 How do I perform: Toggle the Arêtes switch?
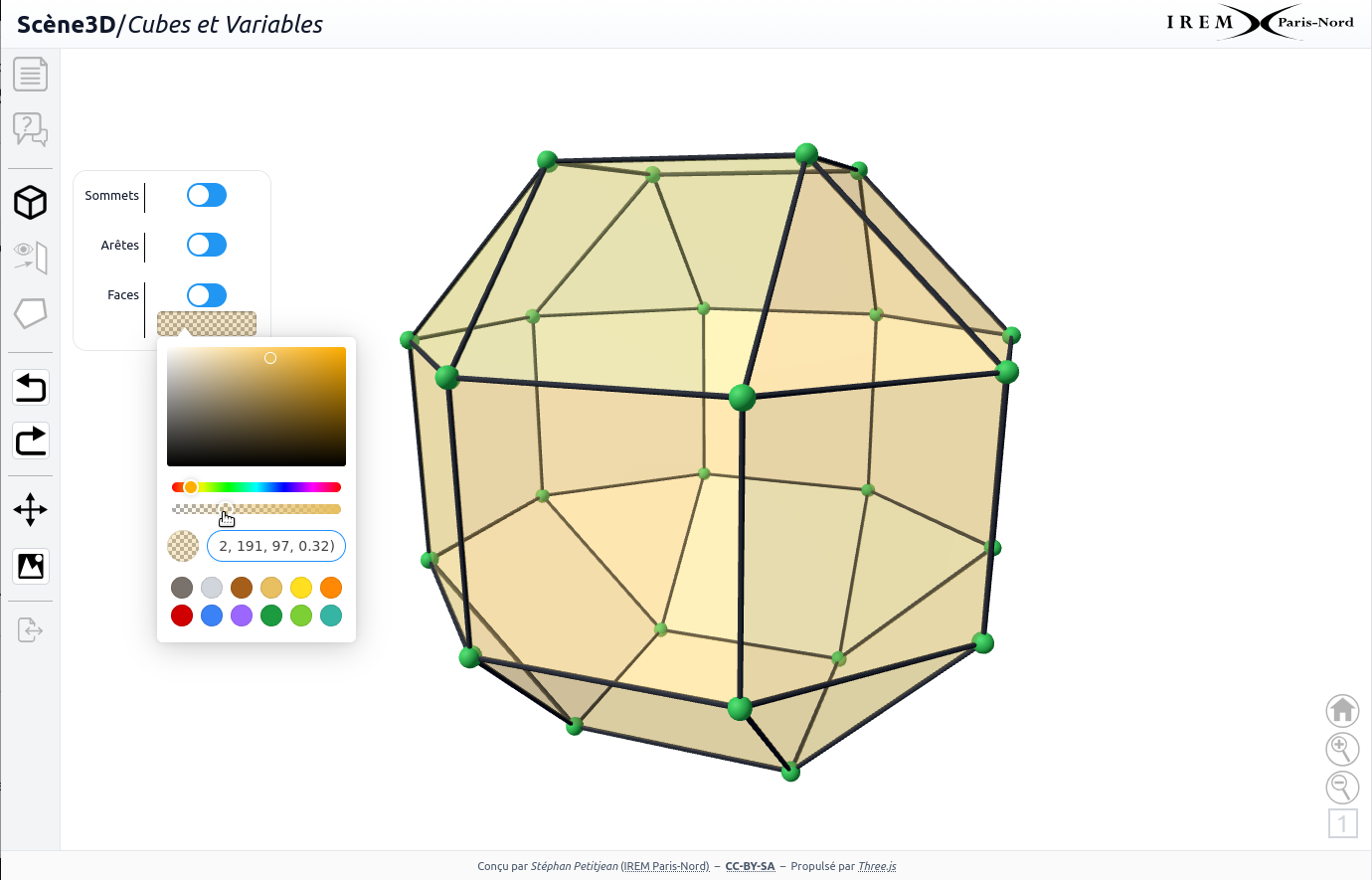tap(207, 245)
